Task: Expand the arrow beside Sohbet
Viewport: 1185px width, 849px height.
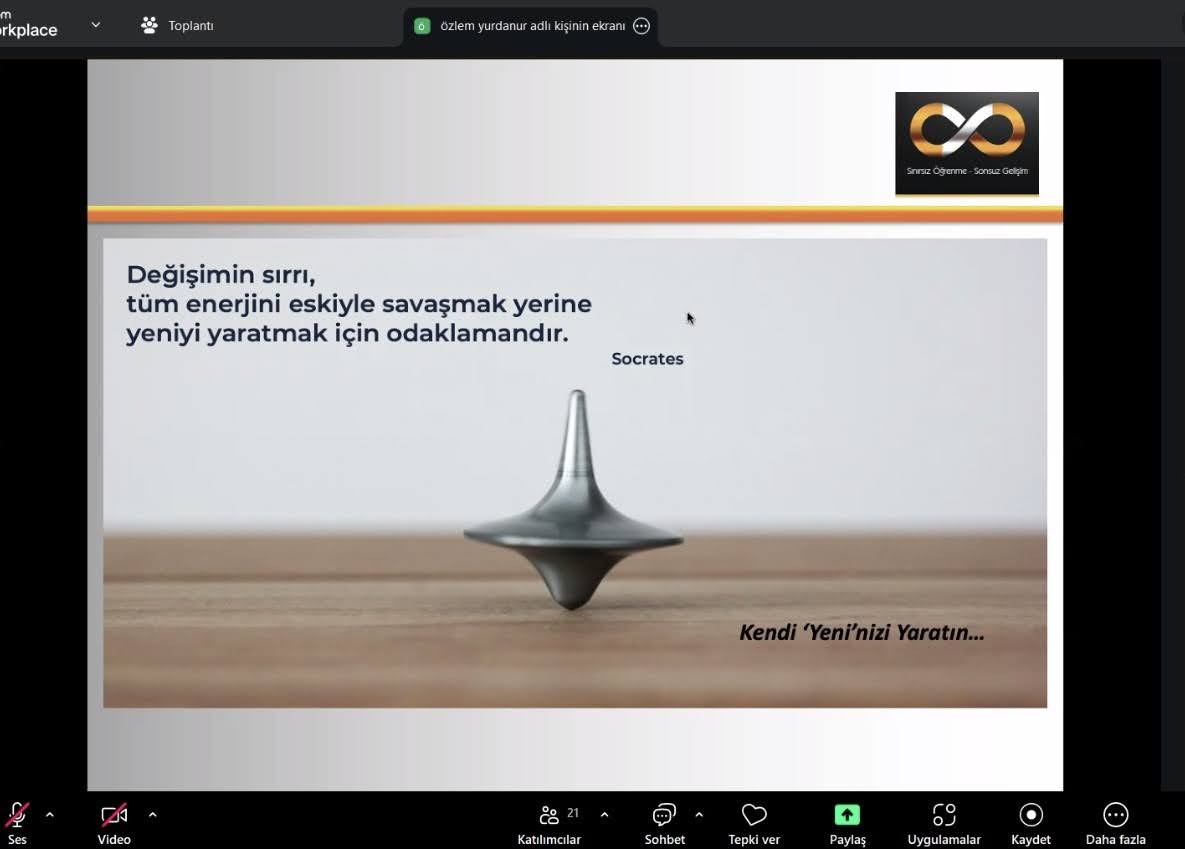Action: tap(699, 815)
